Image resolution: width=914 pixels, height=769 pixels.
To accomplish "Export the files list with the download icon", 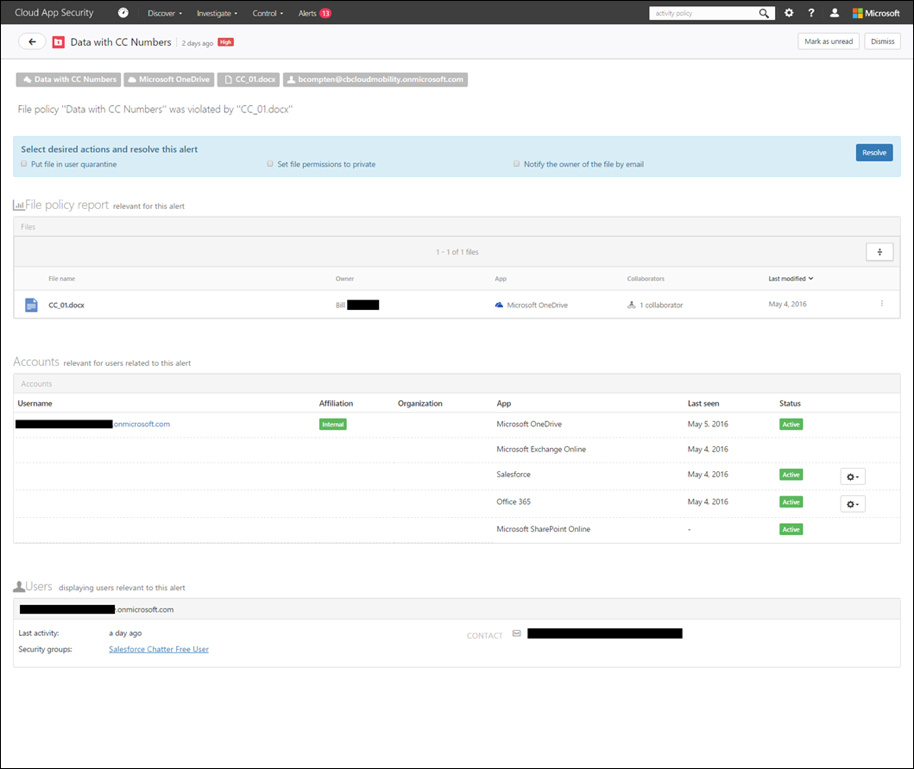I will point(880,252).
